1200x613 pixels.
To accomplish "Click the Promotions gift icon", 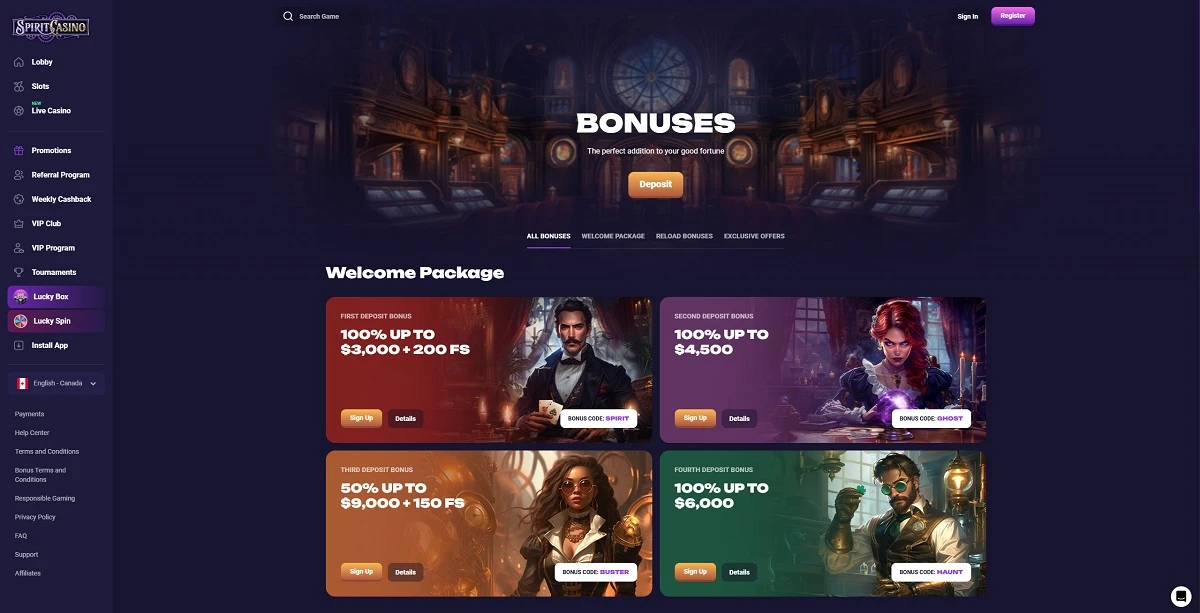I will [19, 150].
